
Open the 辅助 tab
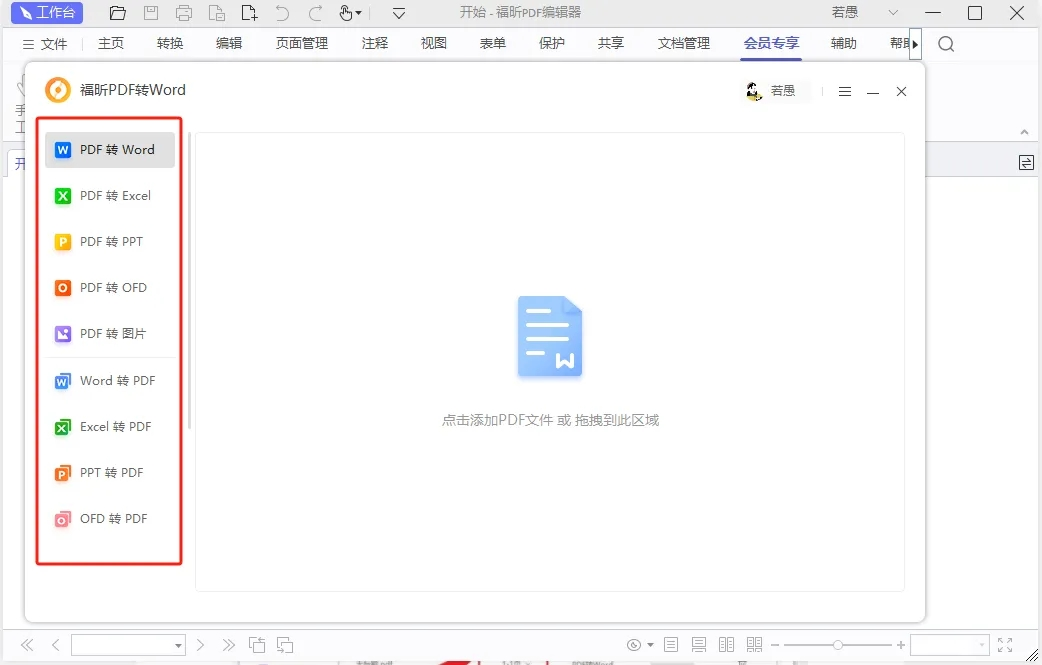point(844,43)
